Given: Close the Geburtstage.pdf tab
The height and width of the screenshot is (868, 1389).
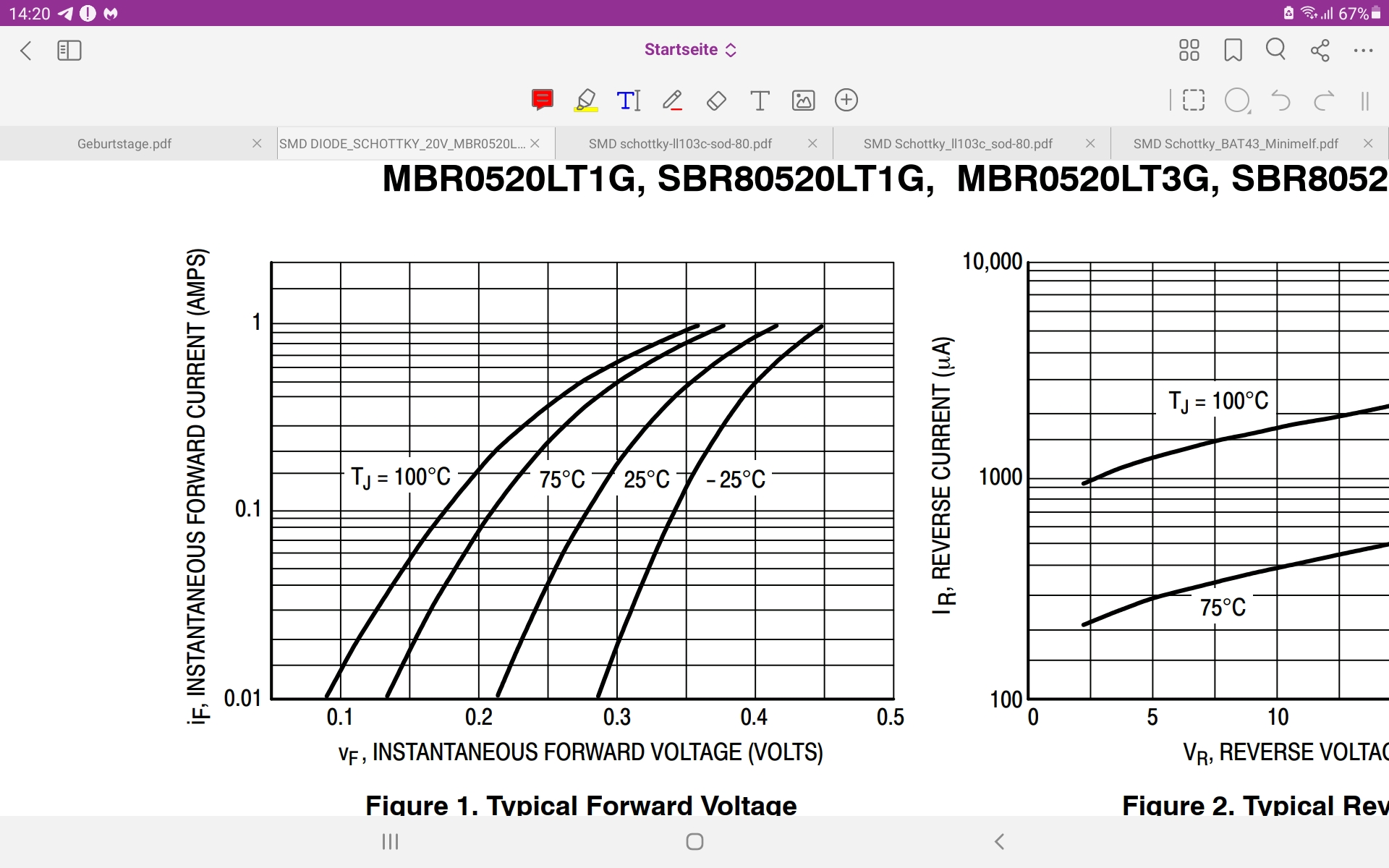Looking at the screenshot, I should pyautogui.click(x=257, y=143).
